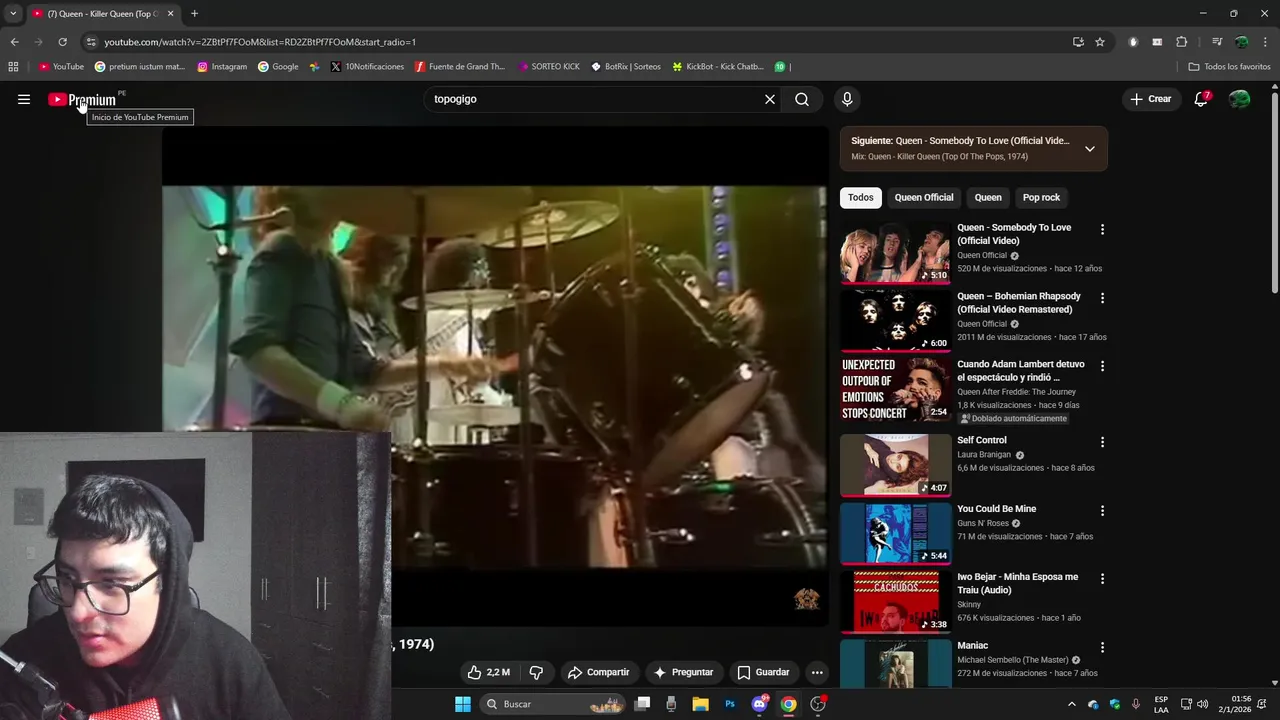Run search with magnifying glass button
The image size is (1280, 720).
click(x=802, y=99)
